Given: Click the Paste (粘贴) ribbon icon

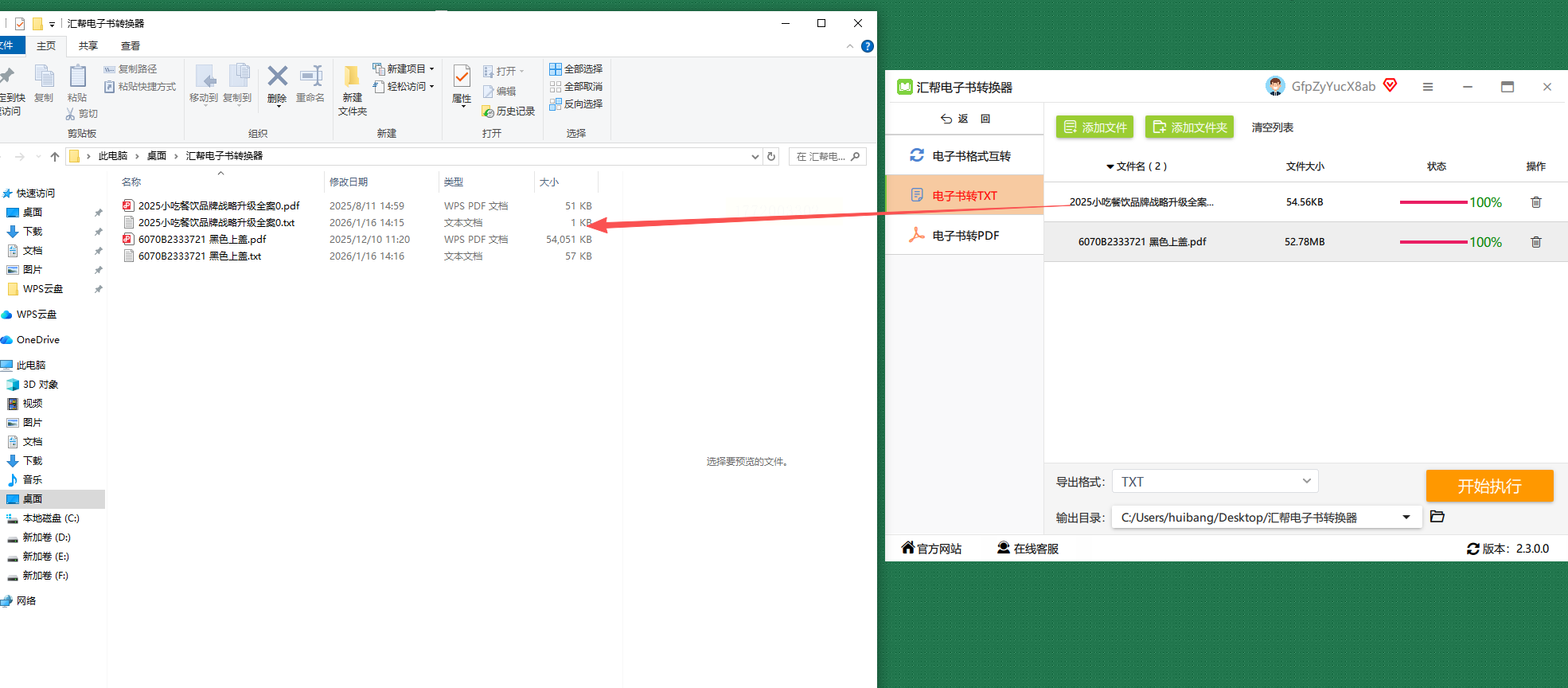Looking at the screenshot, I should [77, 84].
